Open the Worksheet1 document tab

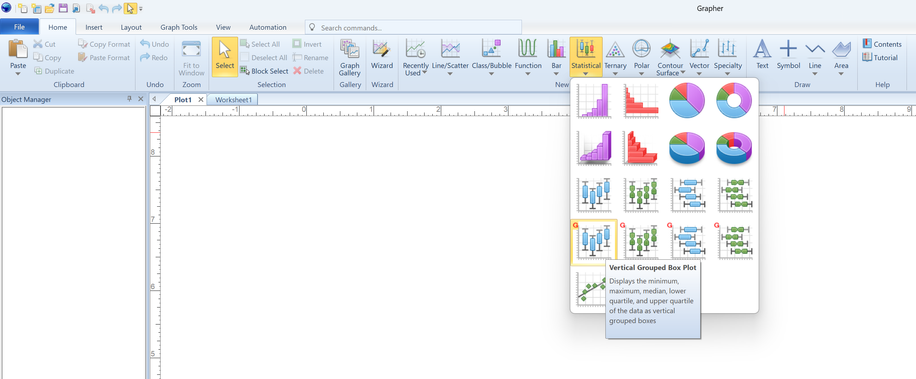[x=233, y=100]
